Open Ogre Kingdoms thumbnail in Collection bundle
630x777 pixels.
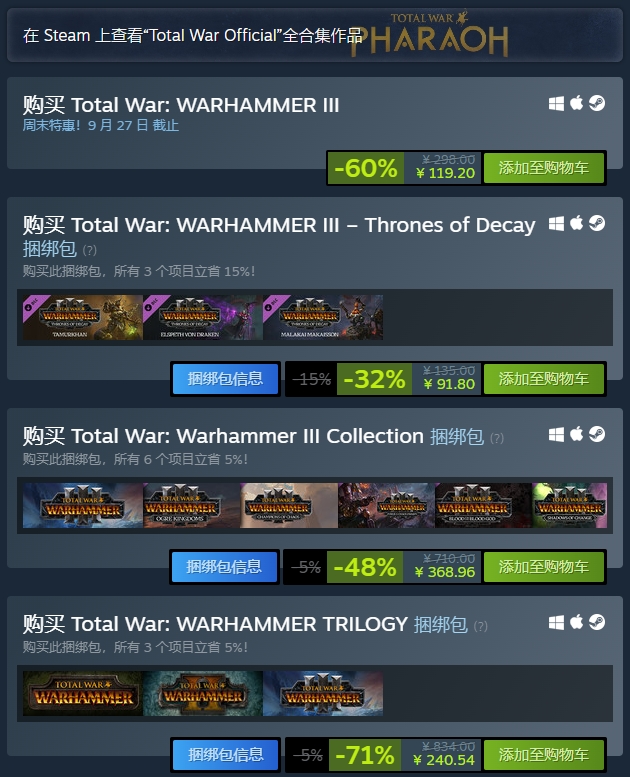[x=192, y=505]
